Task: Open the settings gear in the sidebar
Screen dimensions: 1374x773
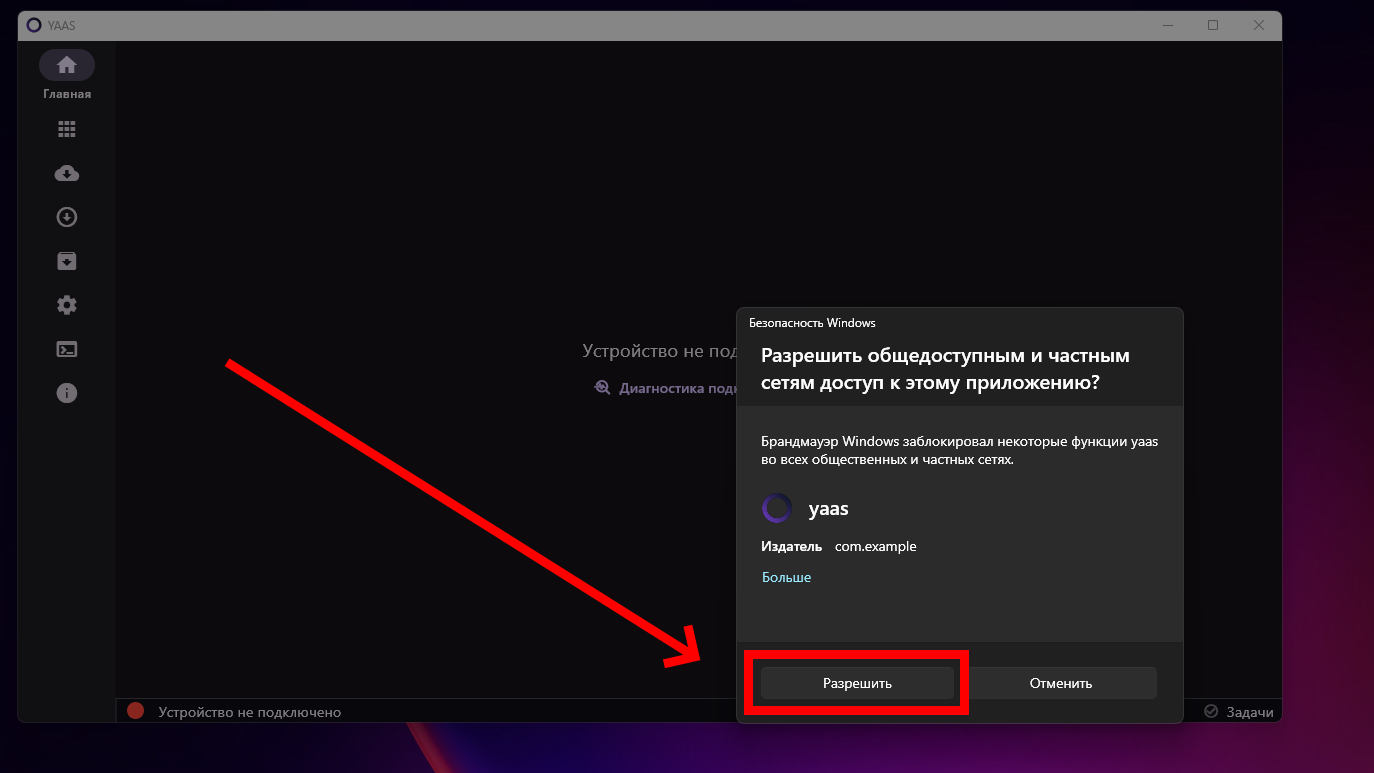Action: pos(67,306)
